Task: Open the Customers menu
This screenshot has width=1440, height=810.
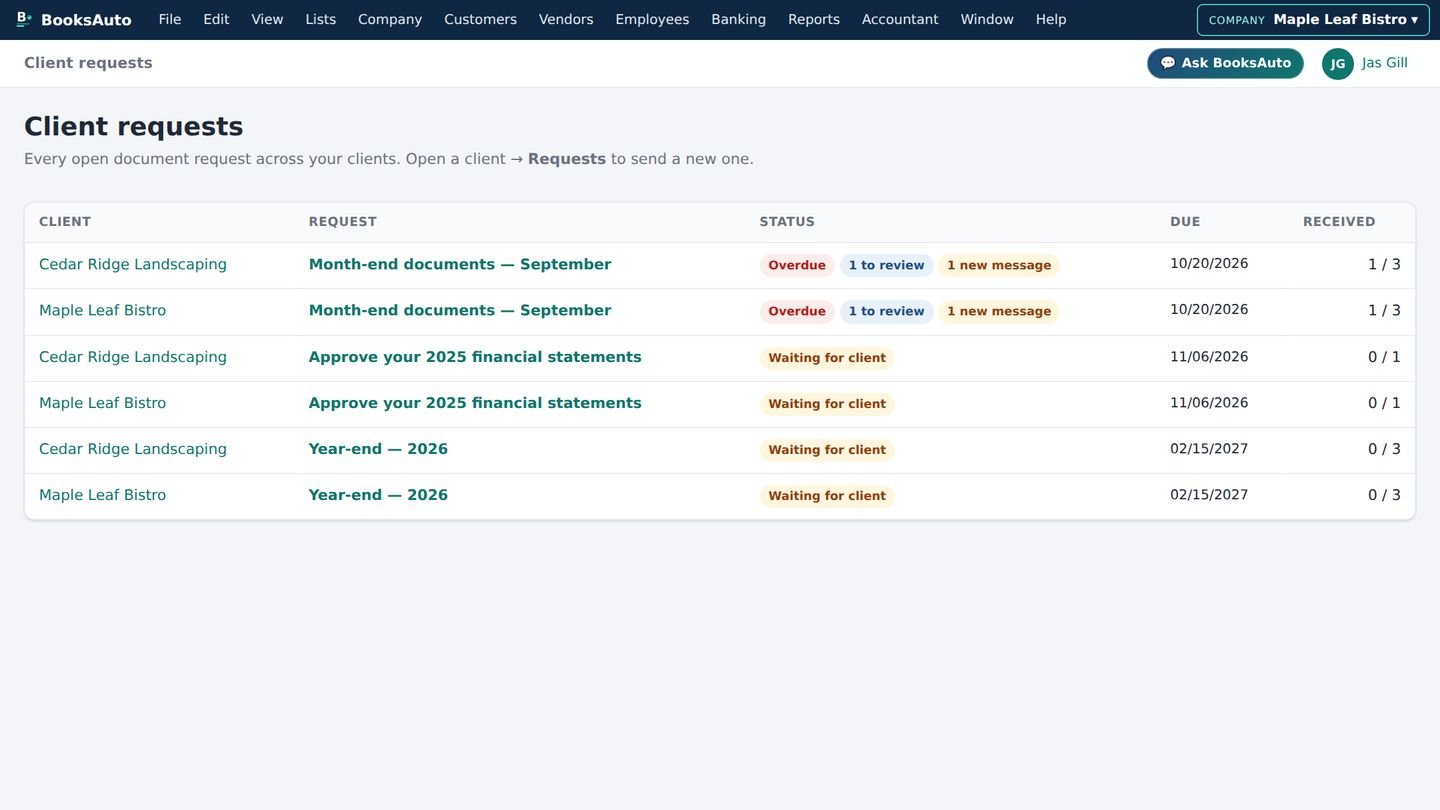Action: (480, 19)
